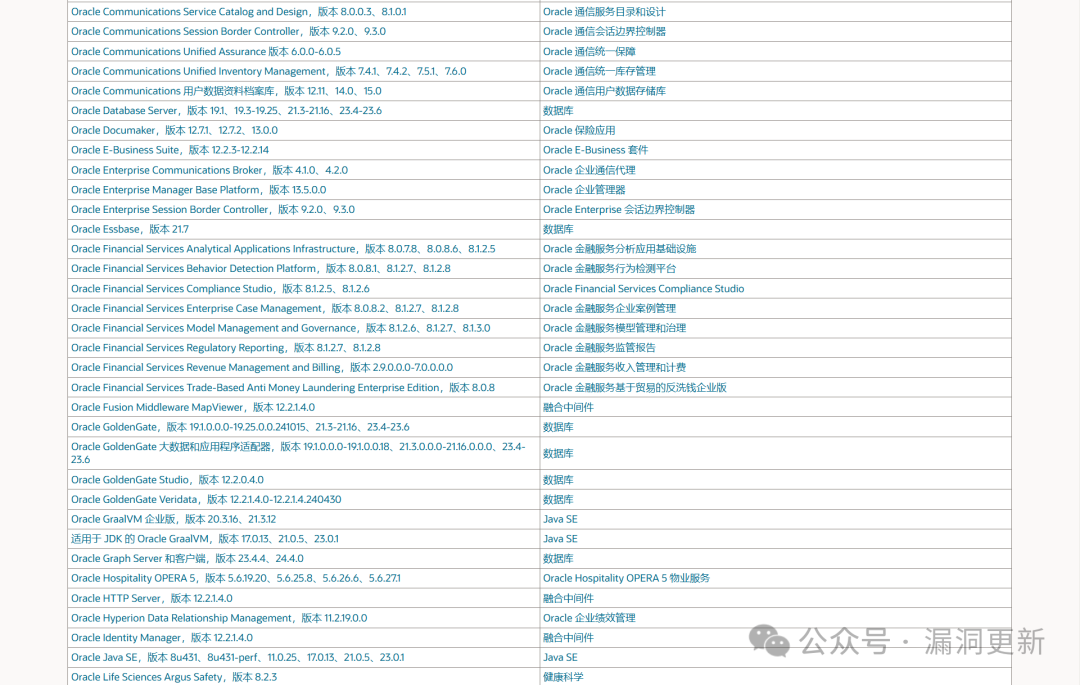Click Financial Services Compliance Studio 版本 8.1.2.5 link

(220, 289)
